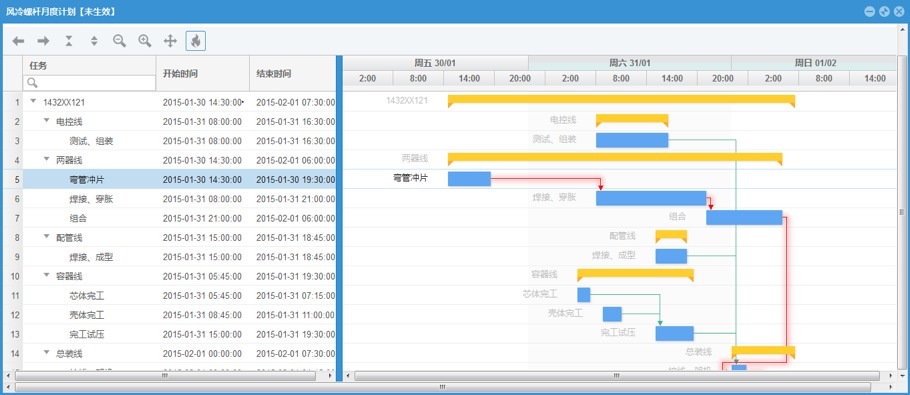Click the 电控线 yellow summary bar
Viewport: 910px width, 395px height.
[632, 120]
